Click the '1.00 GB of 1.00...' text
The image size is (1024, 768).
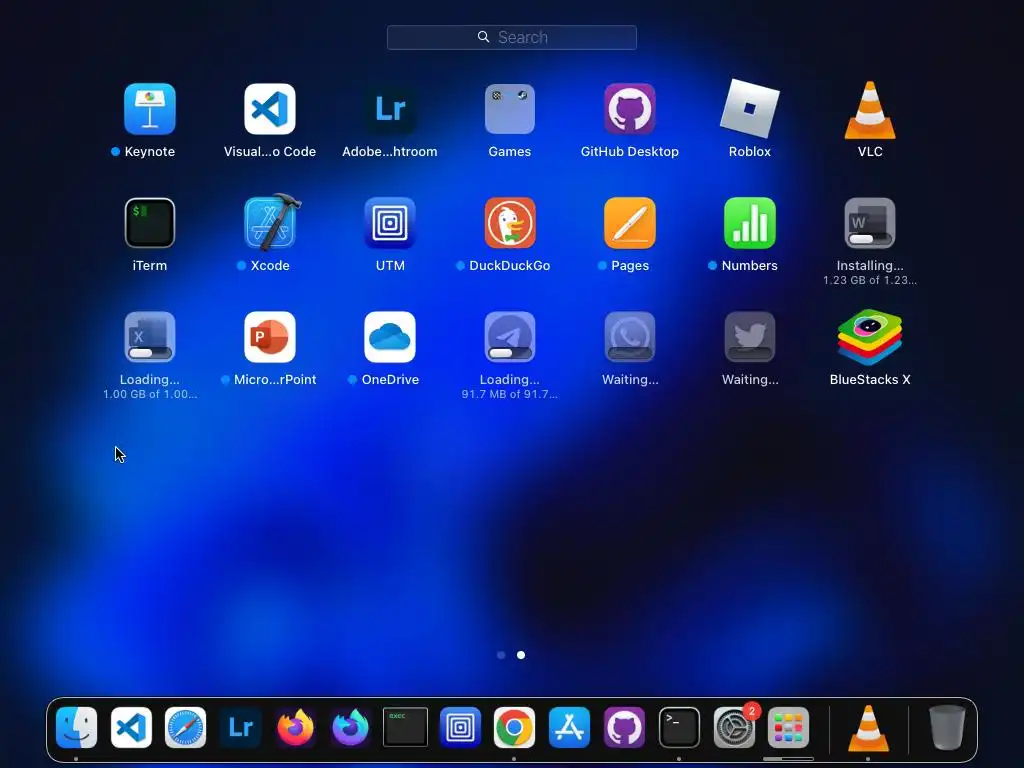pos(150,394)
